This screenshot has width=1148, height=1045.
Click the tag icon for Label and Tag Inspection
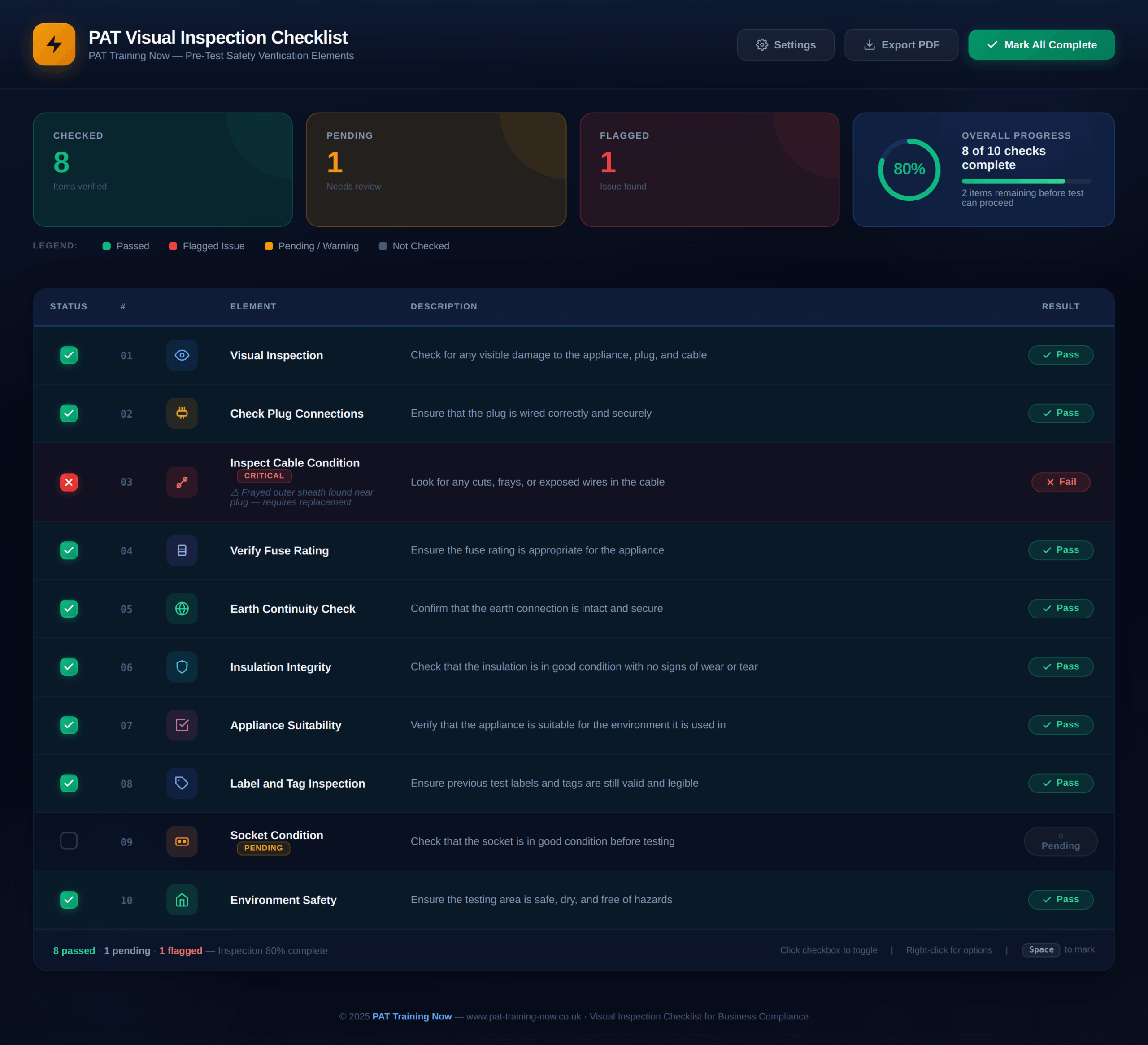pyautogui.click(x=182, y=783)
